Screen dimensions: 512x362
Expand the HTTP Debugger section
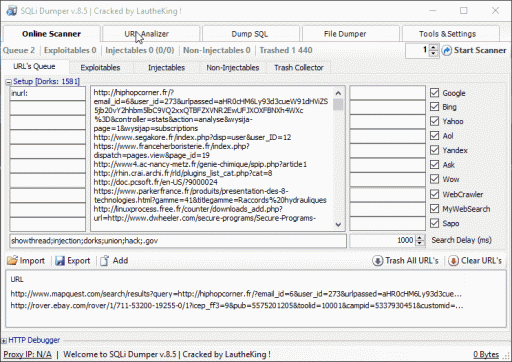click(4, 341)
